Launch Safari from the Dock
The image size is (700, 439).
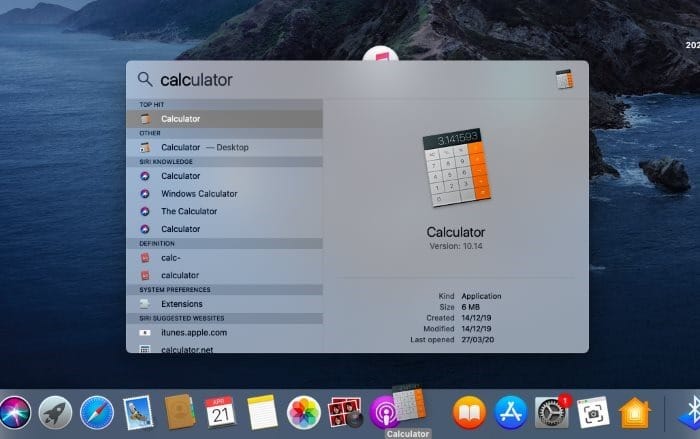click(x=97, y=412)
